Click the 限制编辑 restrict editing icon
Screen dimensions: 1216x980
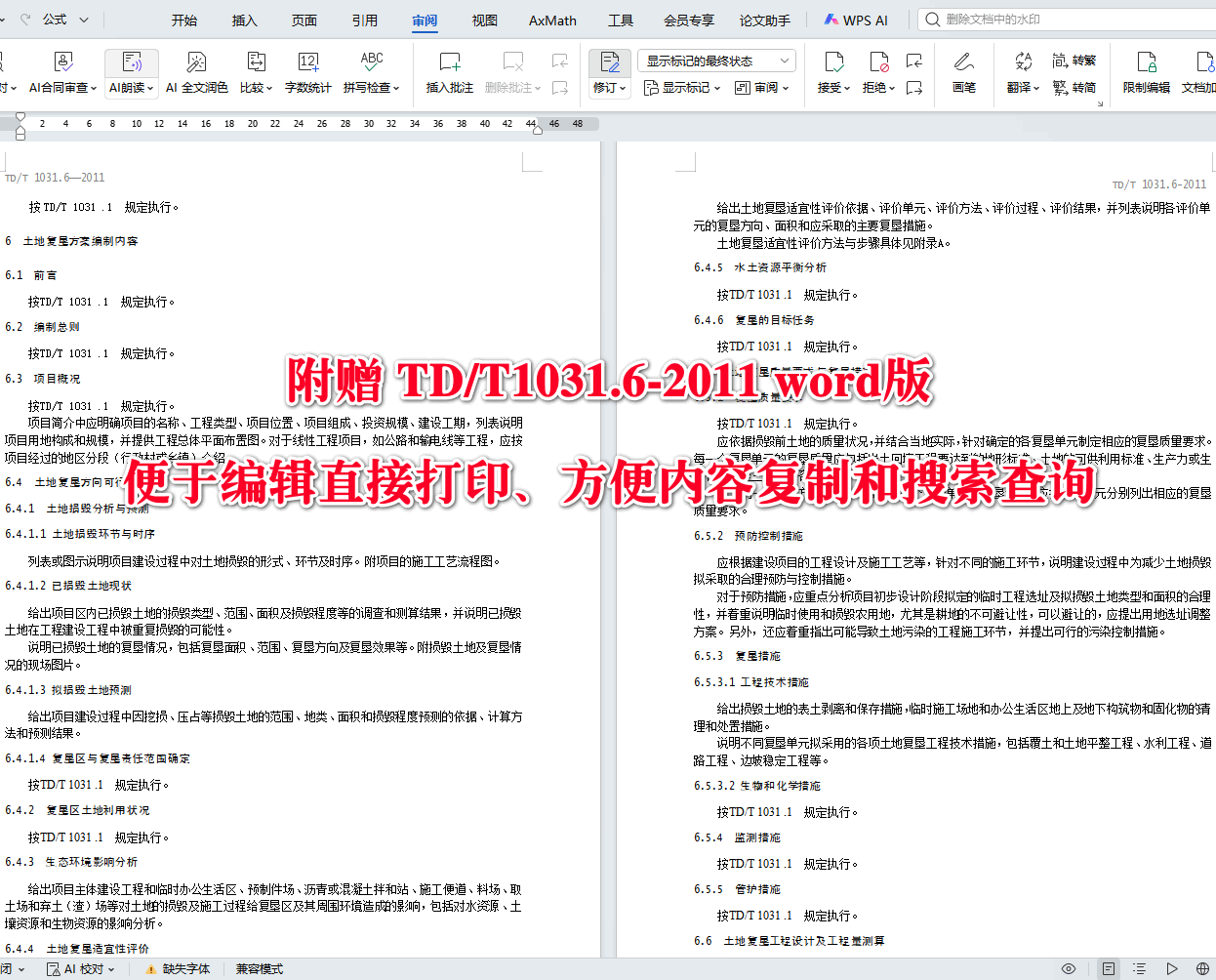point(1147,62)
